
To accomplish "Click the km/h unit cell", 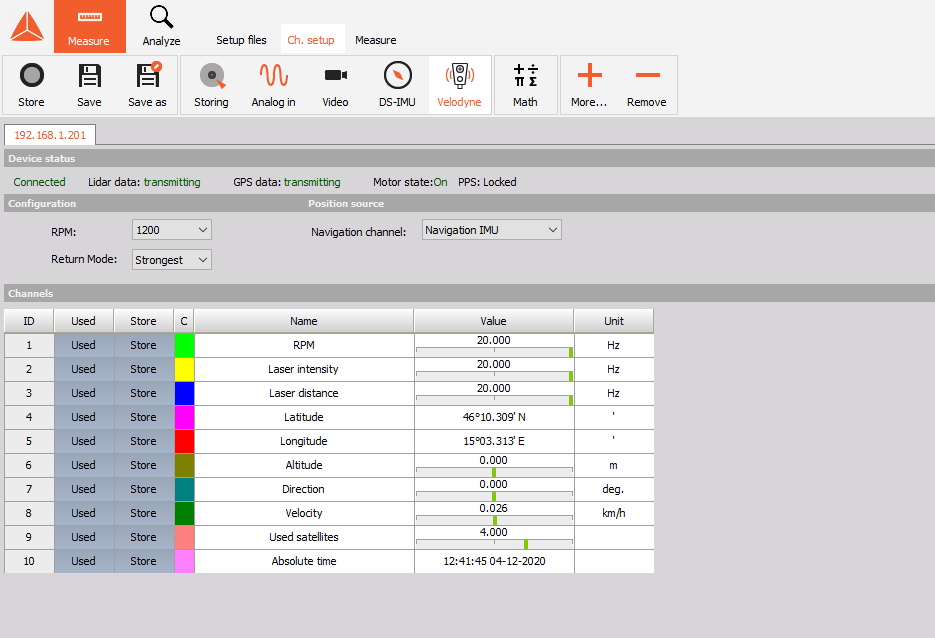I will pos(614,513).
